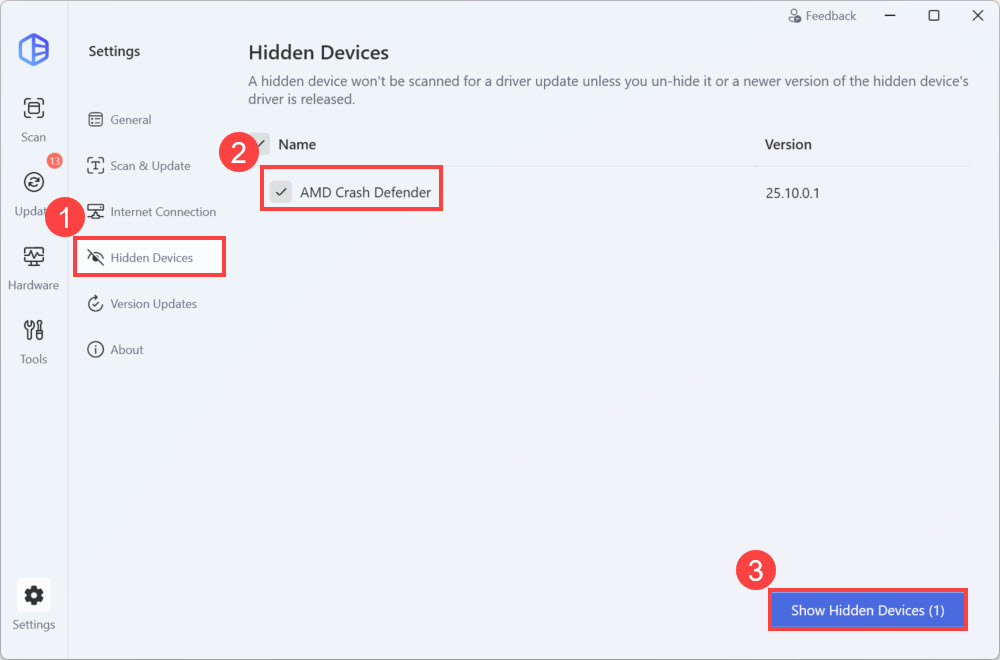Open the Tools wrench icon

point(34,331)
